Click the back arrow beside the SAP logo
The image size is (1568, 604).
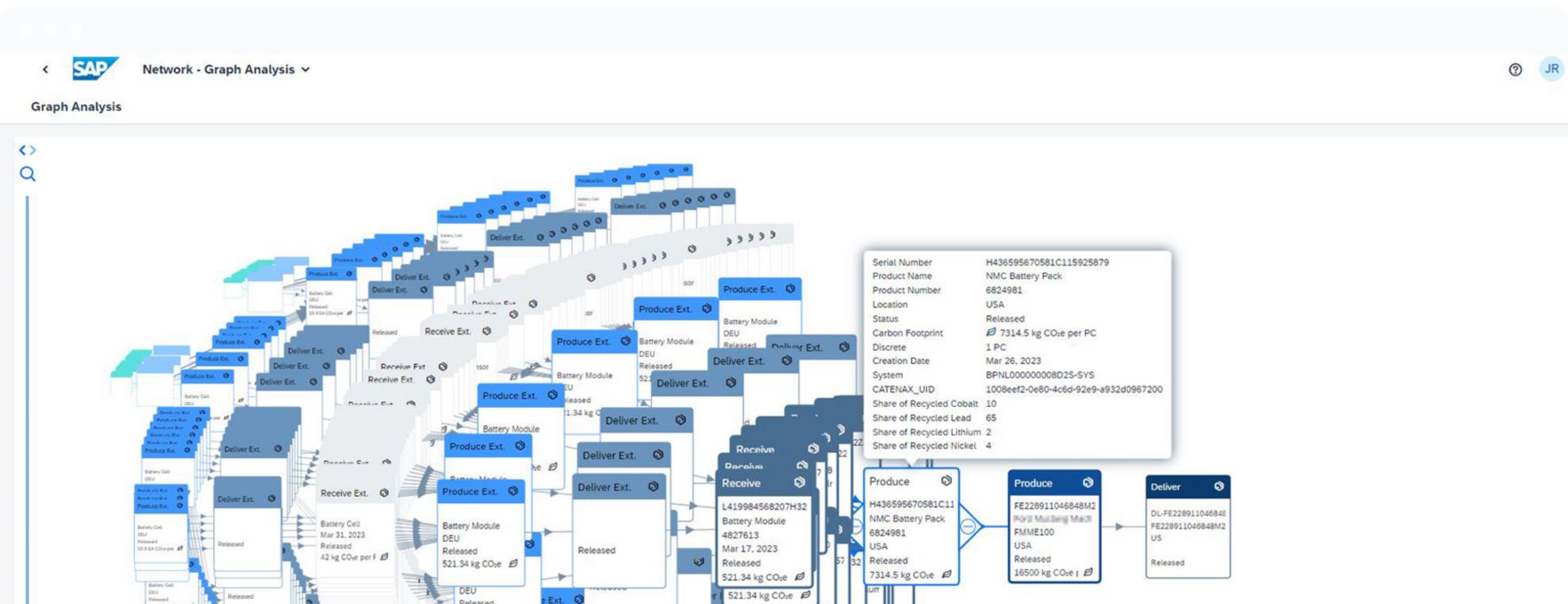pyautogui.click(x=45, y=69)
